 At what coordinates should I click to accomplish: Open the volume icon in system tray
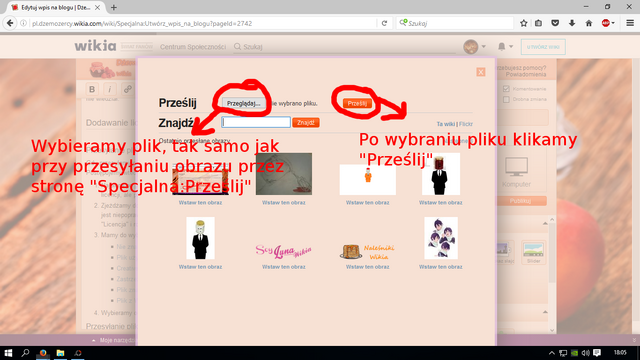pyautogui.click(x=586, y=353)
